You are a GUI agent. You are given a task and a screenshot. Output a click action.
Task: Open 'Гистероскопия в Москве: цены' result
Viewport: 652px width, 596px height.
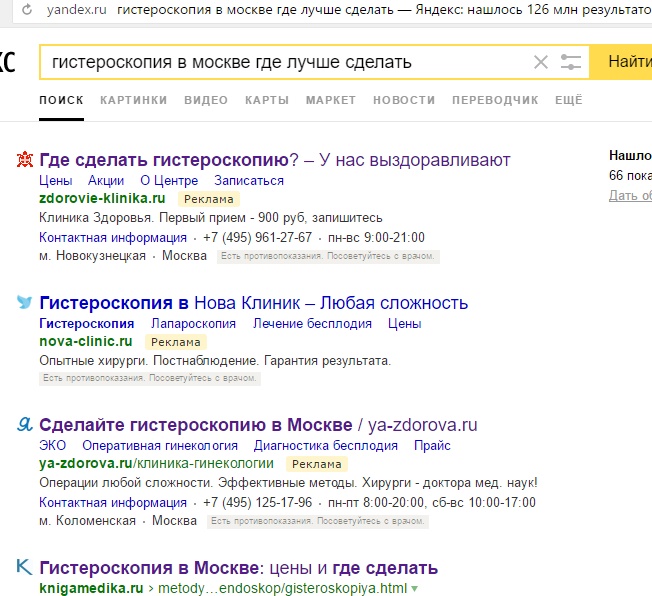(238, 567)
